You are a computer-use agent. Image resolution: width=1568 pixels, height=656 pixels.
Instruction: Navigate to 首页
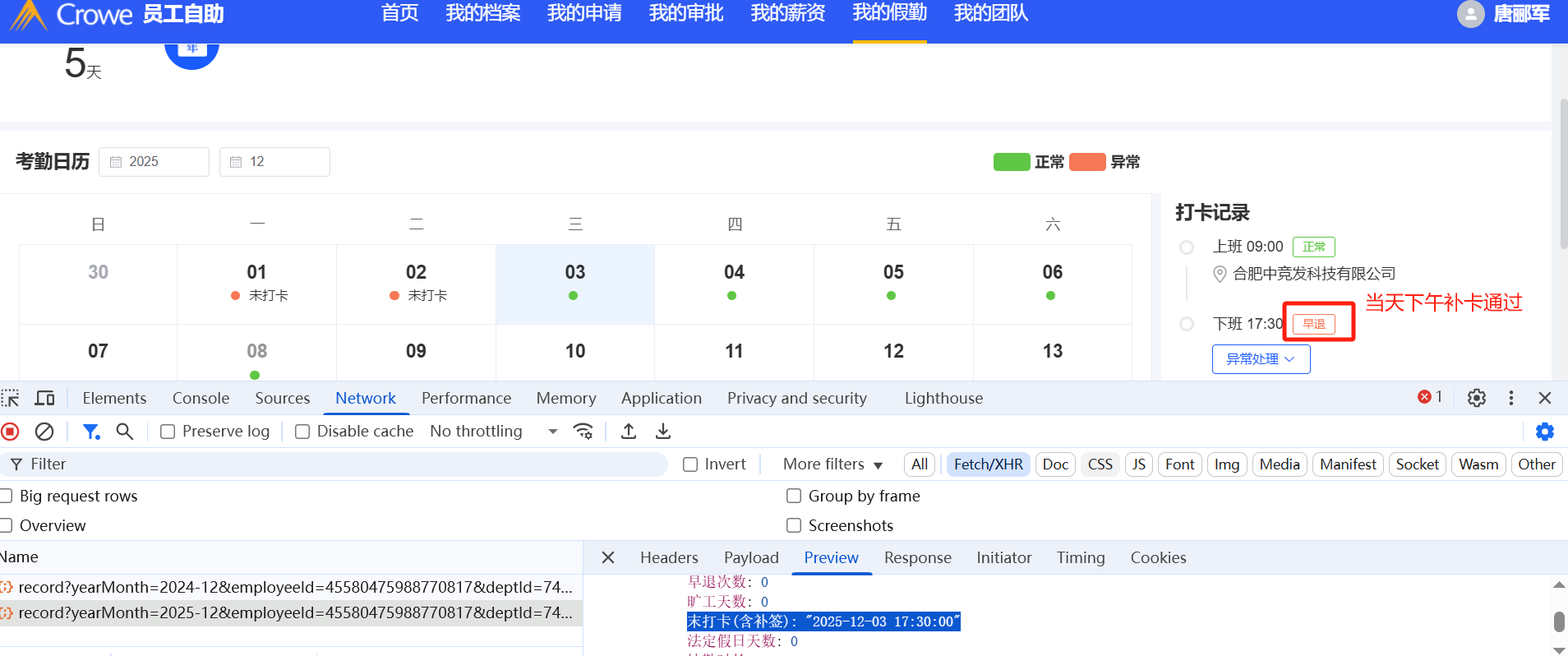coord(400,13)
